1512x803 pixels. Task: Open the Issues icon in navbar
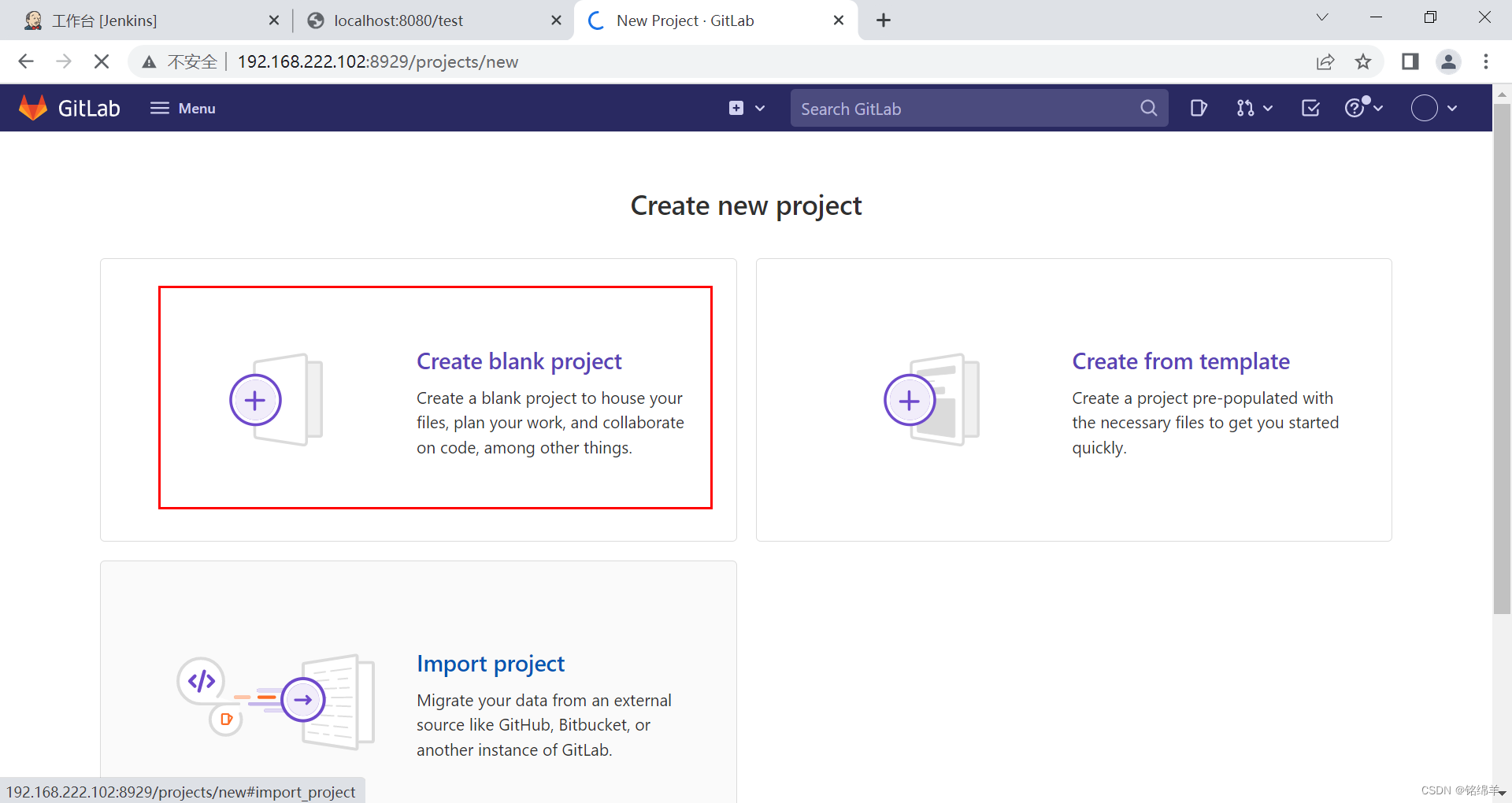(1199, 108)
